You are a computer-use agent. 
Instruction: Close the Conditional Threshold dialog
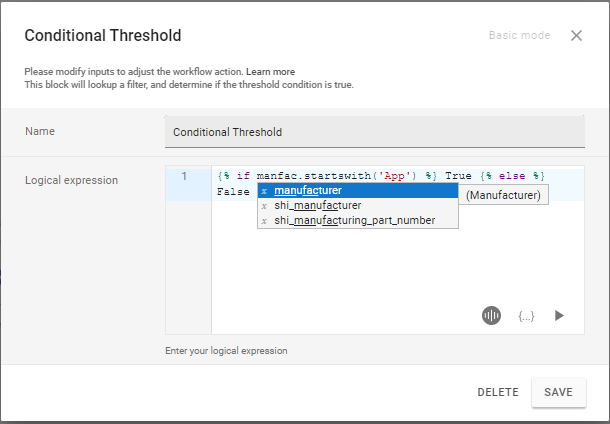point(576,36)
